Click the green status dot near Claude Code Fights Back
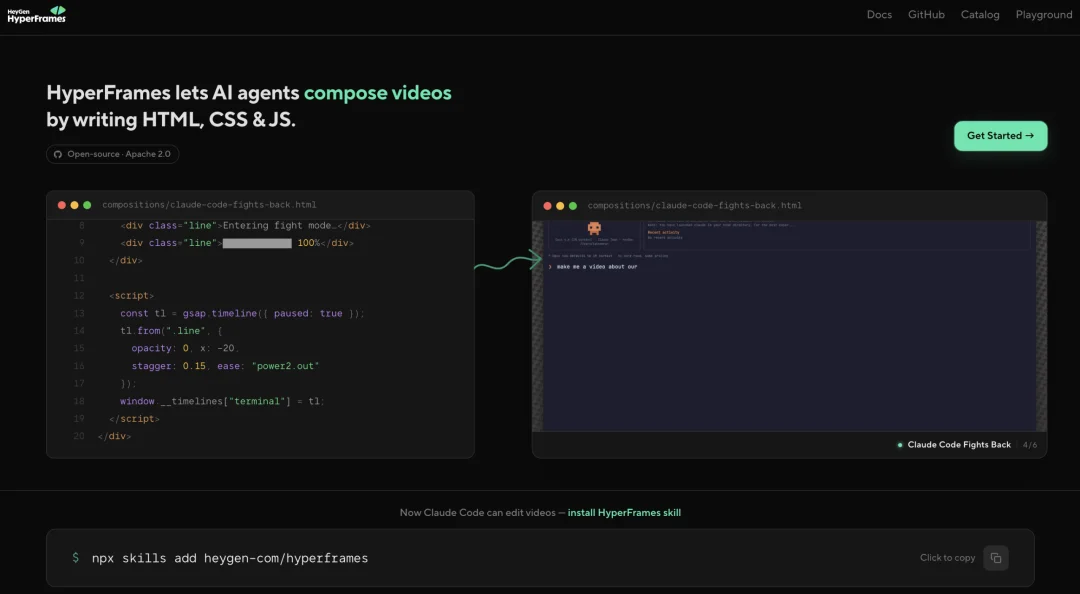The height and width of the screenshot is (594, 1080). point(900,445)
